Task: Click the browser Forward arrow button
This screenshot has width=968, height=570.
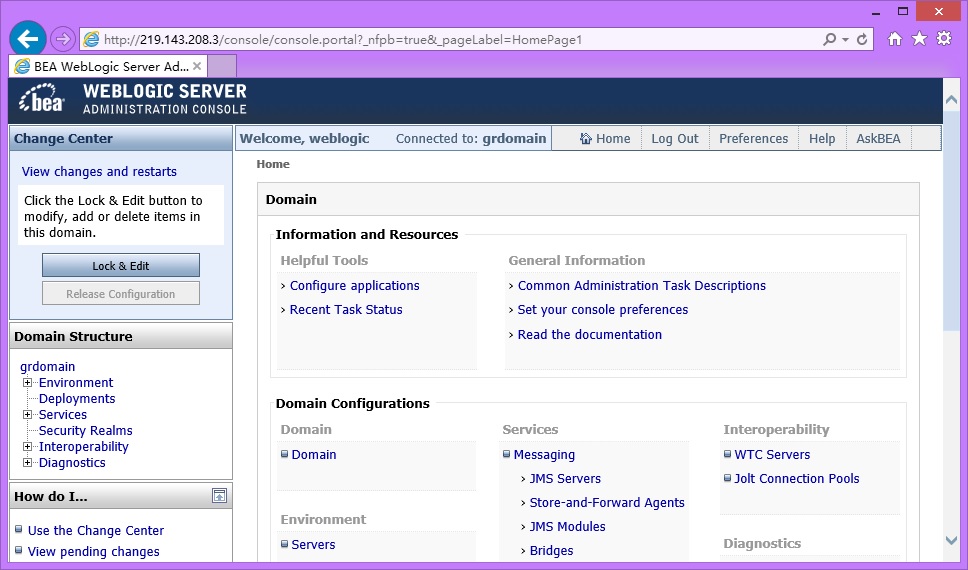Action: click(x=62, y=40)
